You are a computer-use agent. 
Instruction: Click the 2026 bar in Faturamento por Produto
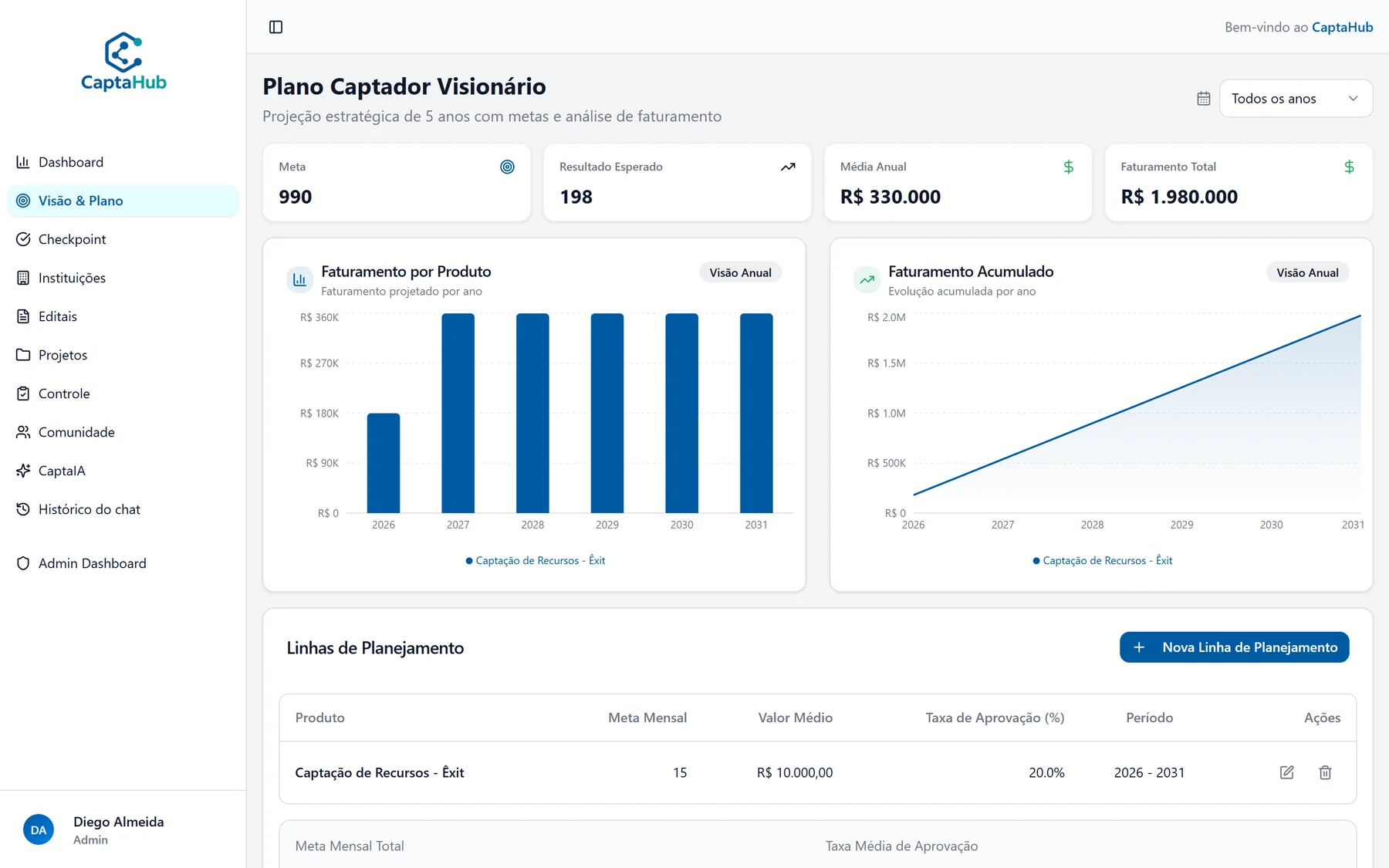384,463
